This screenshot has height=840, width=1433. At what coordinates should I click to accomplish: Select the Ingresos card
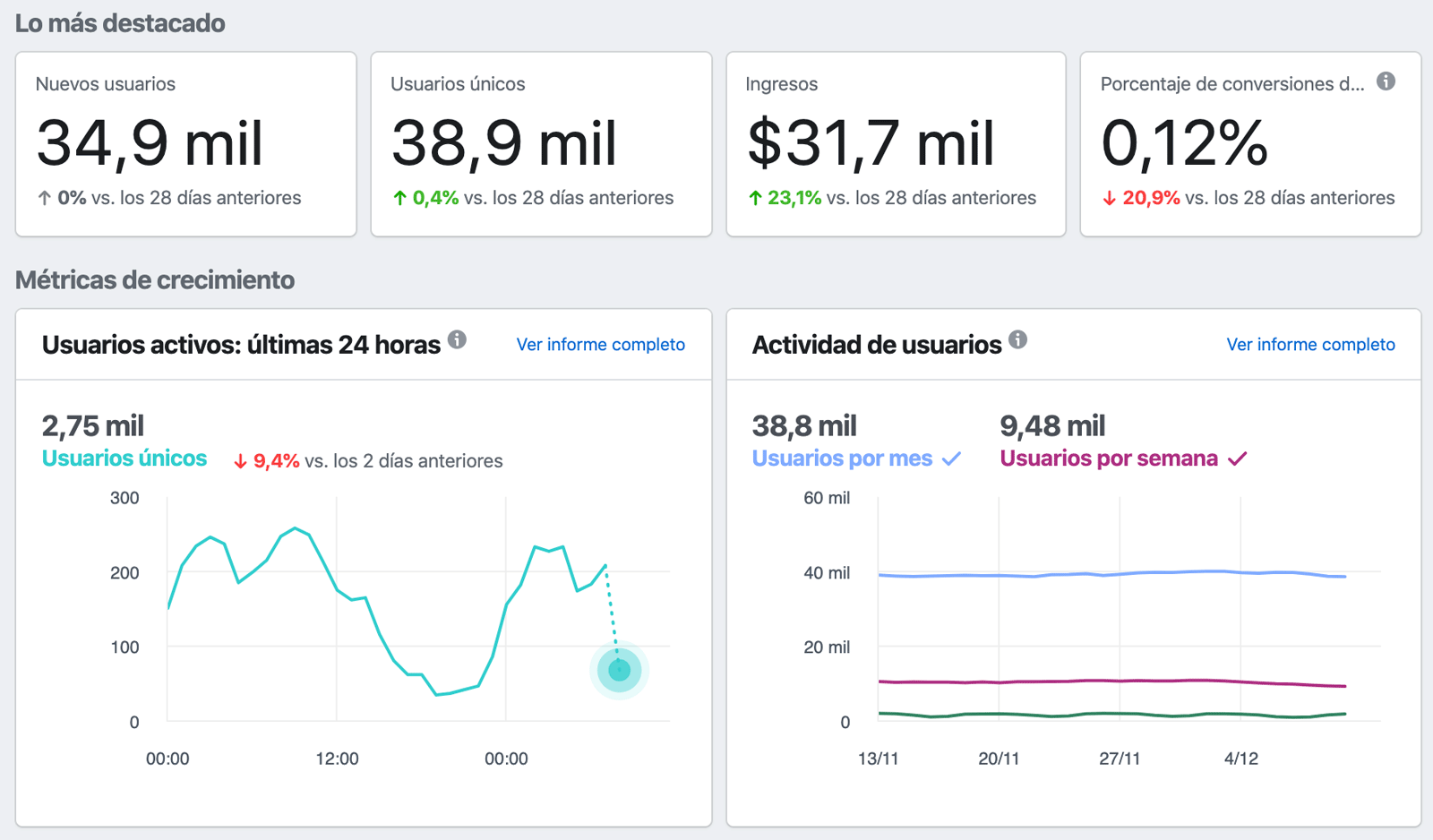(896, 144)
